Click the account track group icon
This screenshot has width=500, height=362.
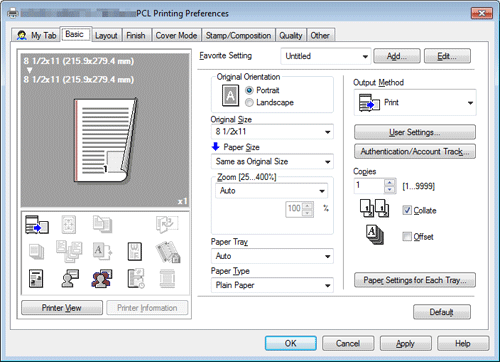(x=102, y=278)
